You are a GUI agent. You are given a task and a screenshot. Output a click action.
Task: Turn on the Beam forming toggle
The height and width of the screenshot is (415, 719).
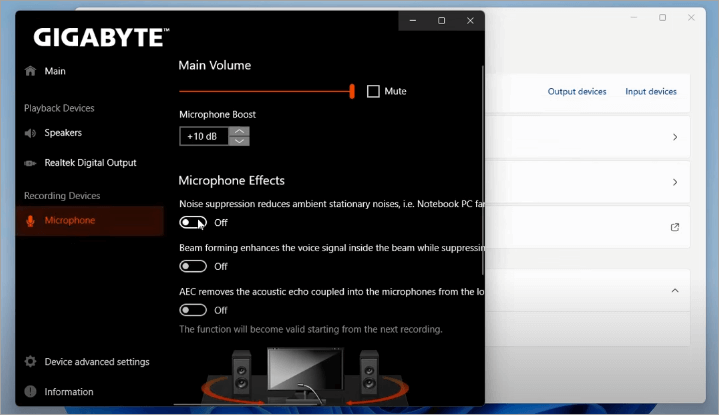click(193, 266)
